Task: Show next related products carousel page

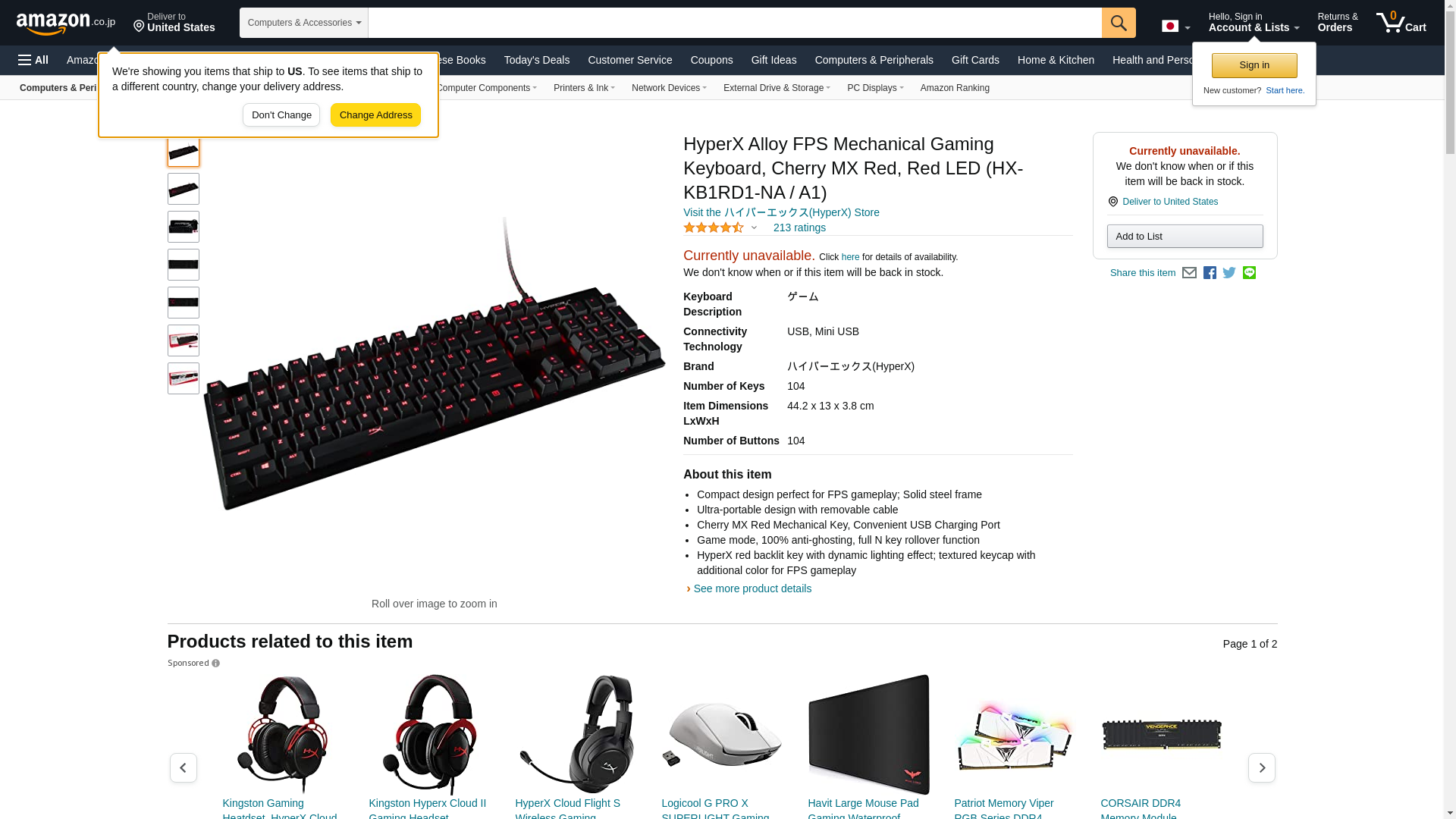Action: tap(1262, 767)
